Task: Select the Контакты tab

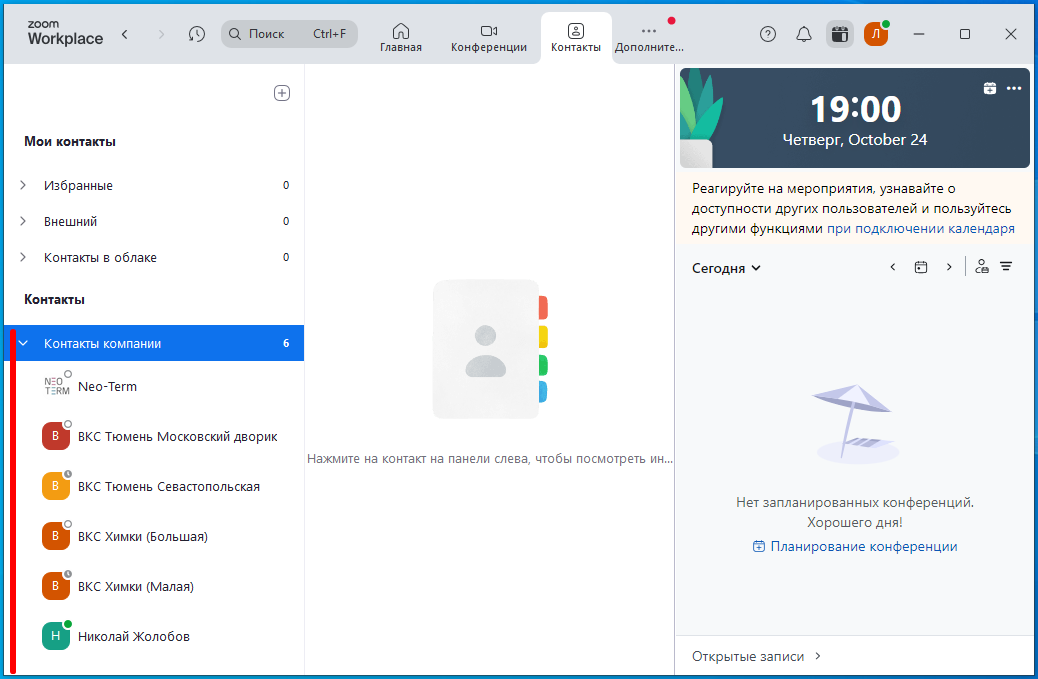Action: (x=576, y=38)
